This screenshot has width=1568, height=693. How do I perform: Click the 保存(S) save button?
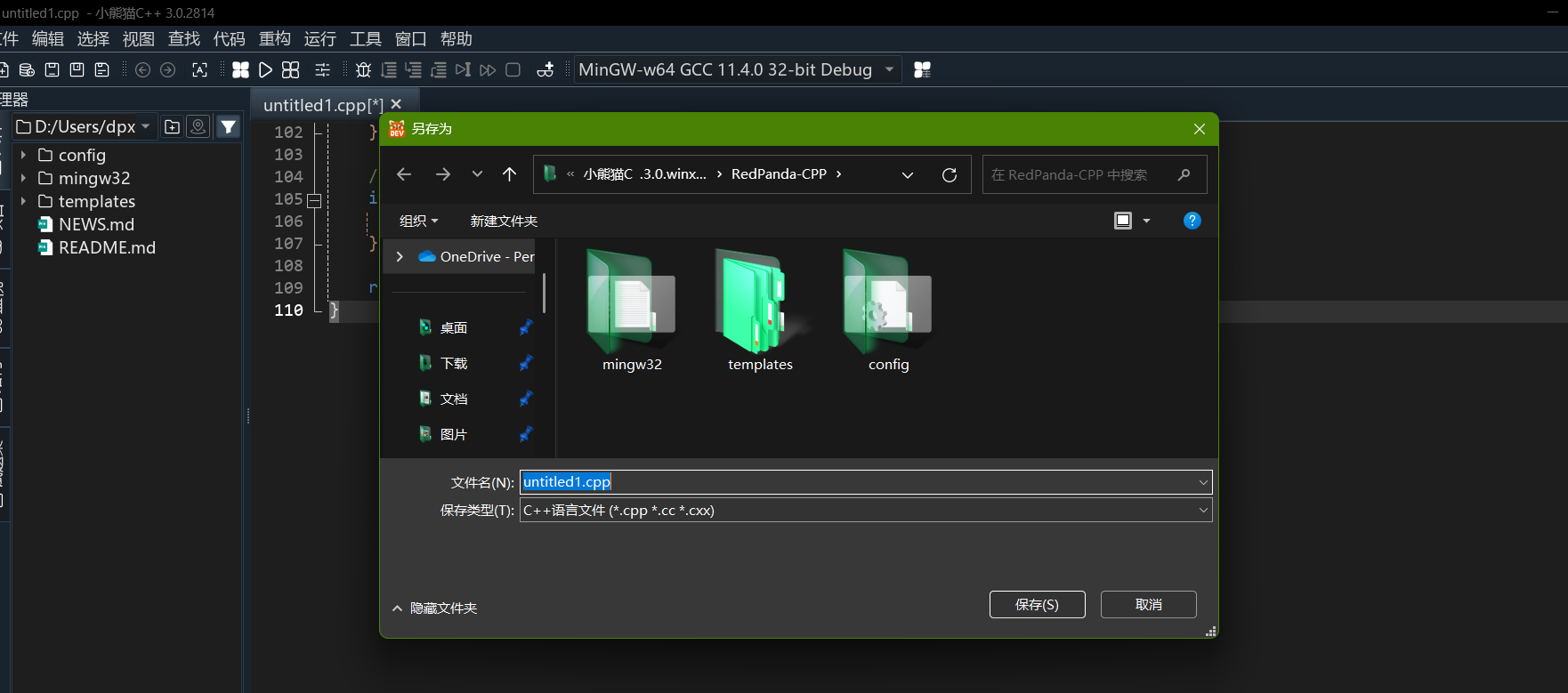[1038, 604]
